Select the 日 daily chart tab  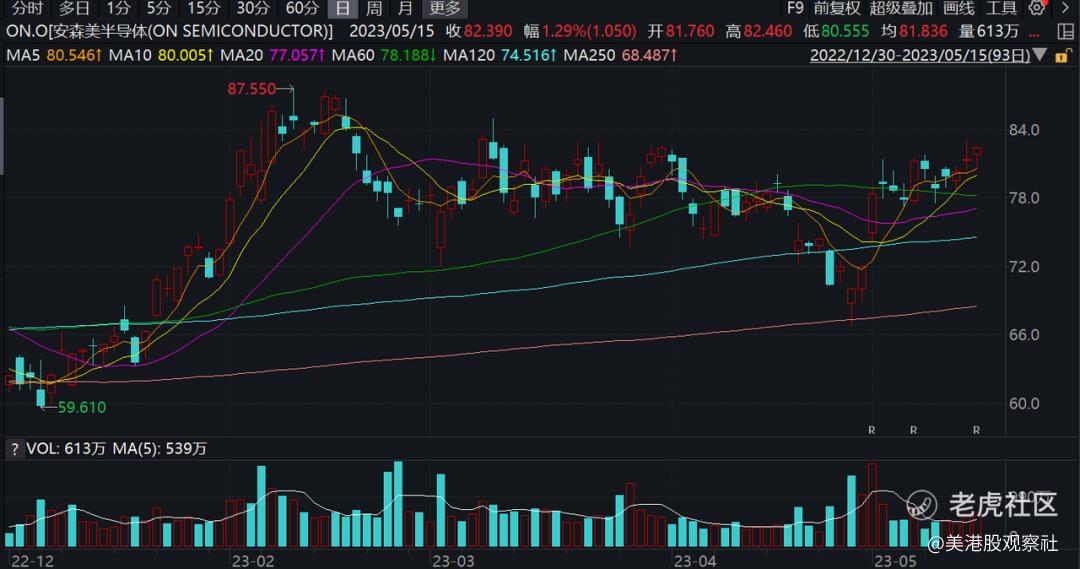(x=342, y=8)
